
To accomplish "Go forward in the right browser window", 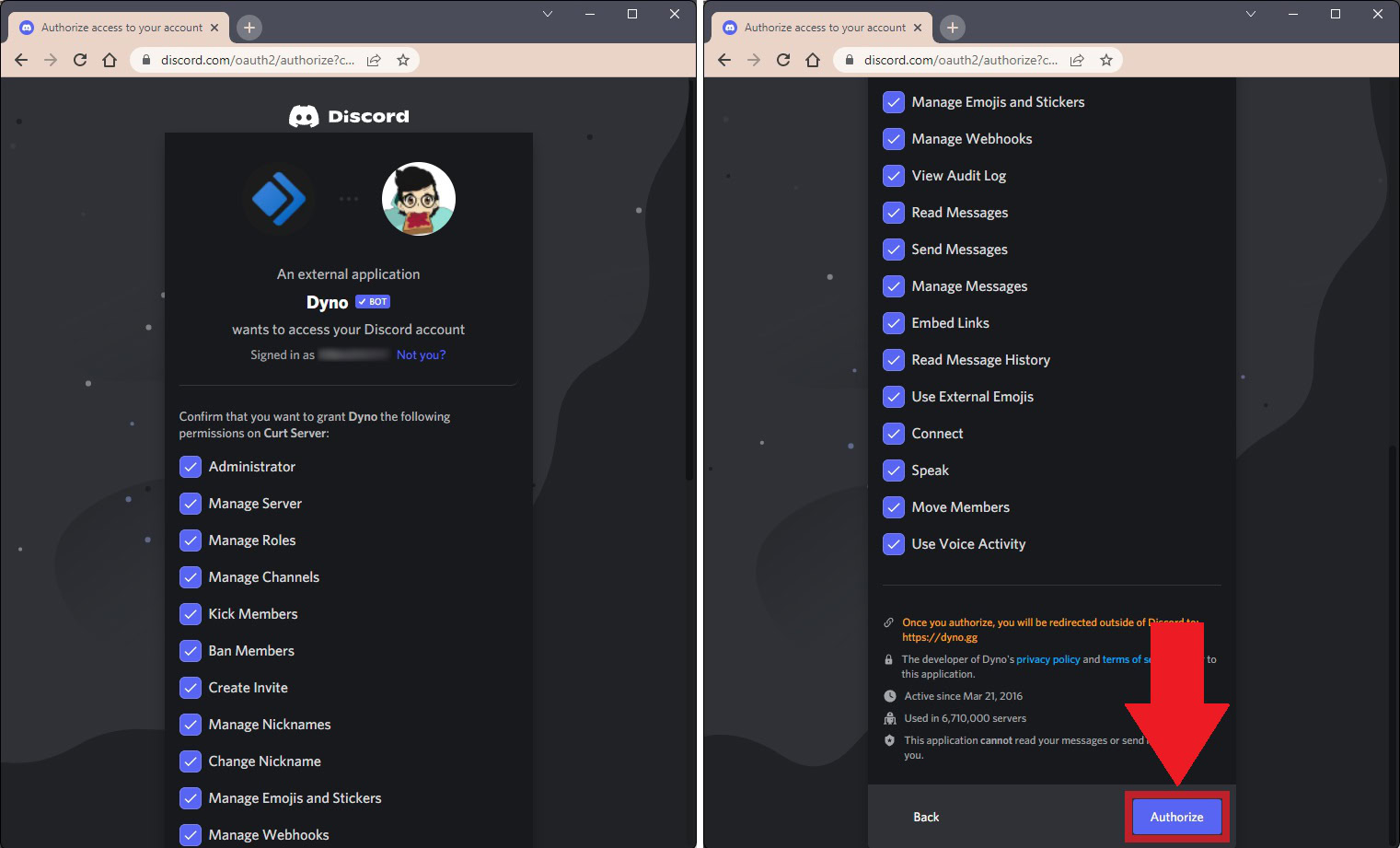I will click(x=754, y=60).
